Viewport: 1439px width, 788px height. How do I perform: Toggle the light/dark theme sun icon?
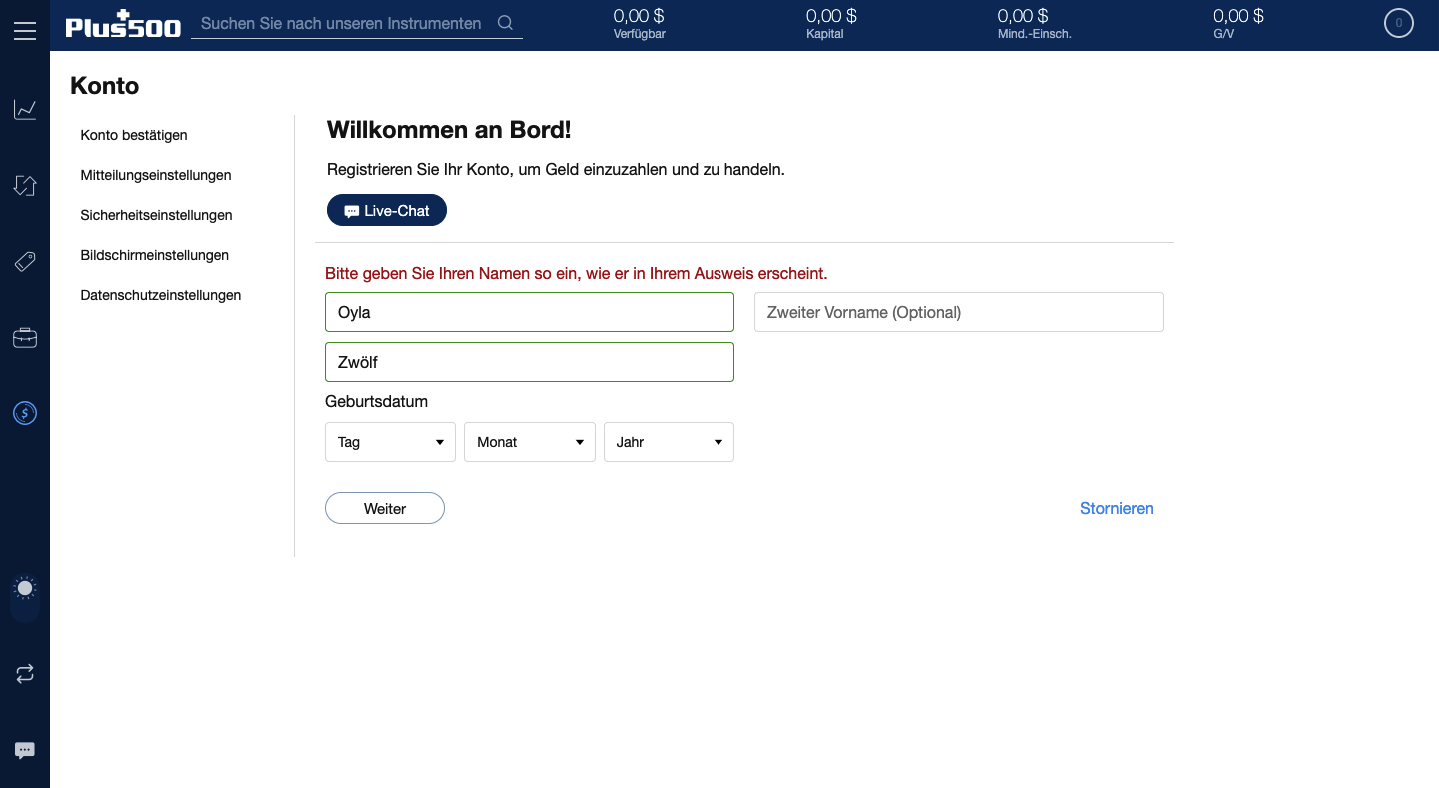click(x=25, y=588)
